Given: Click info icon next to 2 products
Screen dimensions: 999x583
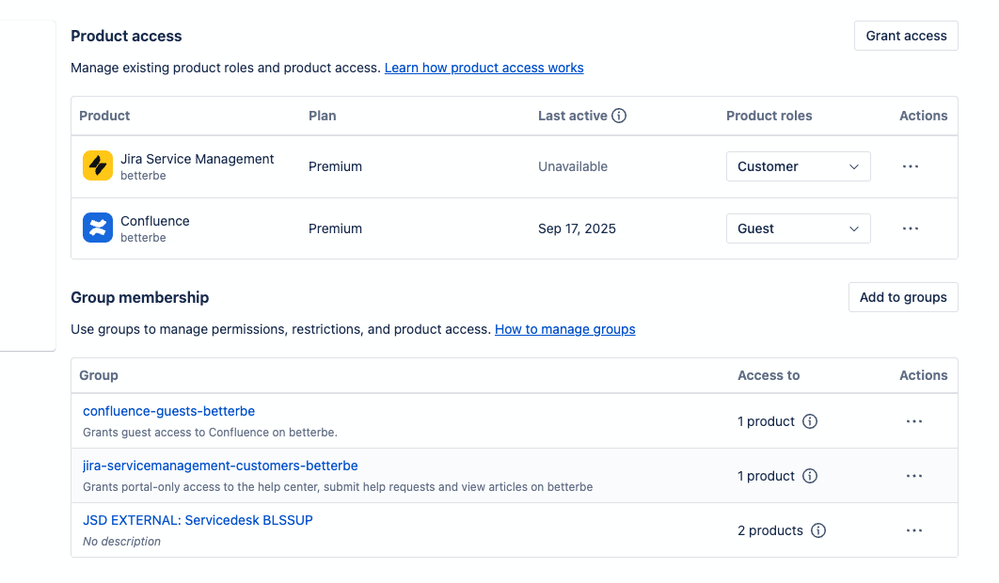Looking at the screenshot, I should click(818, 531).
